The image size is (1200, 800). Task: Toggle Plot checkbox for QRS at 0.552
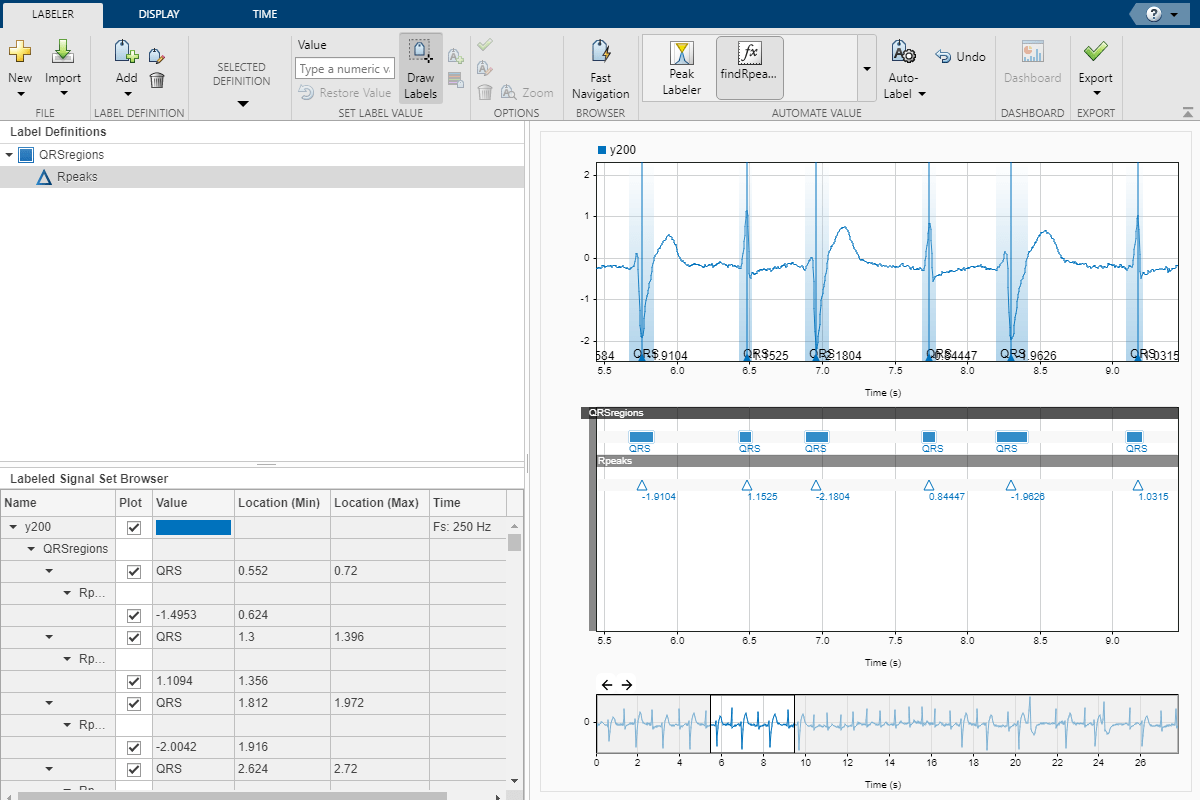[x=134, y=572]
